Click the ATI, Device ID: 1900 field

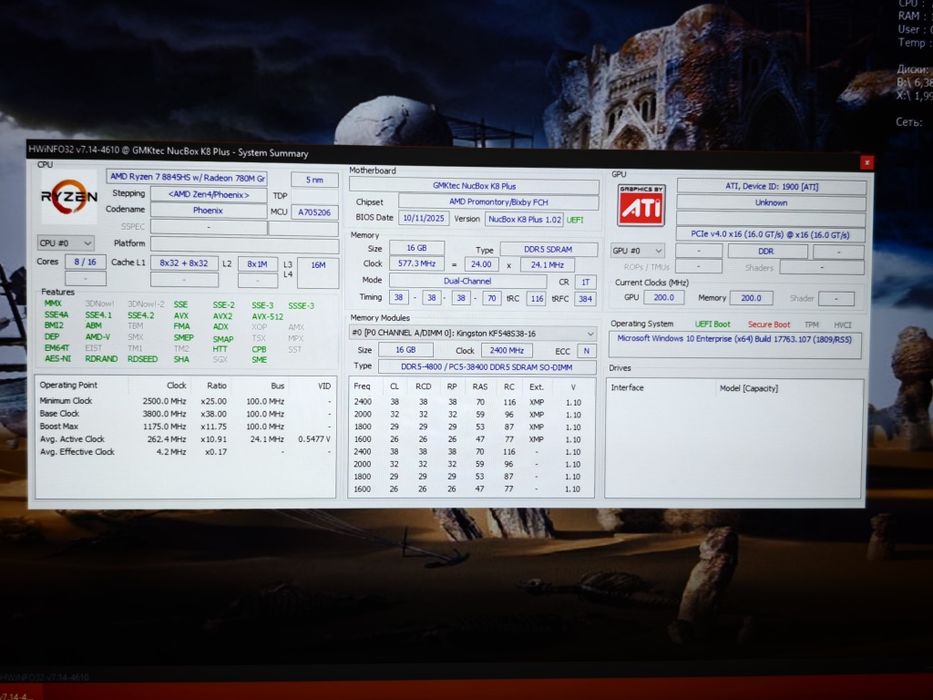pyautogui.click(x=771, y=186)
